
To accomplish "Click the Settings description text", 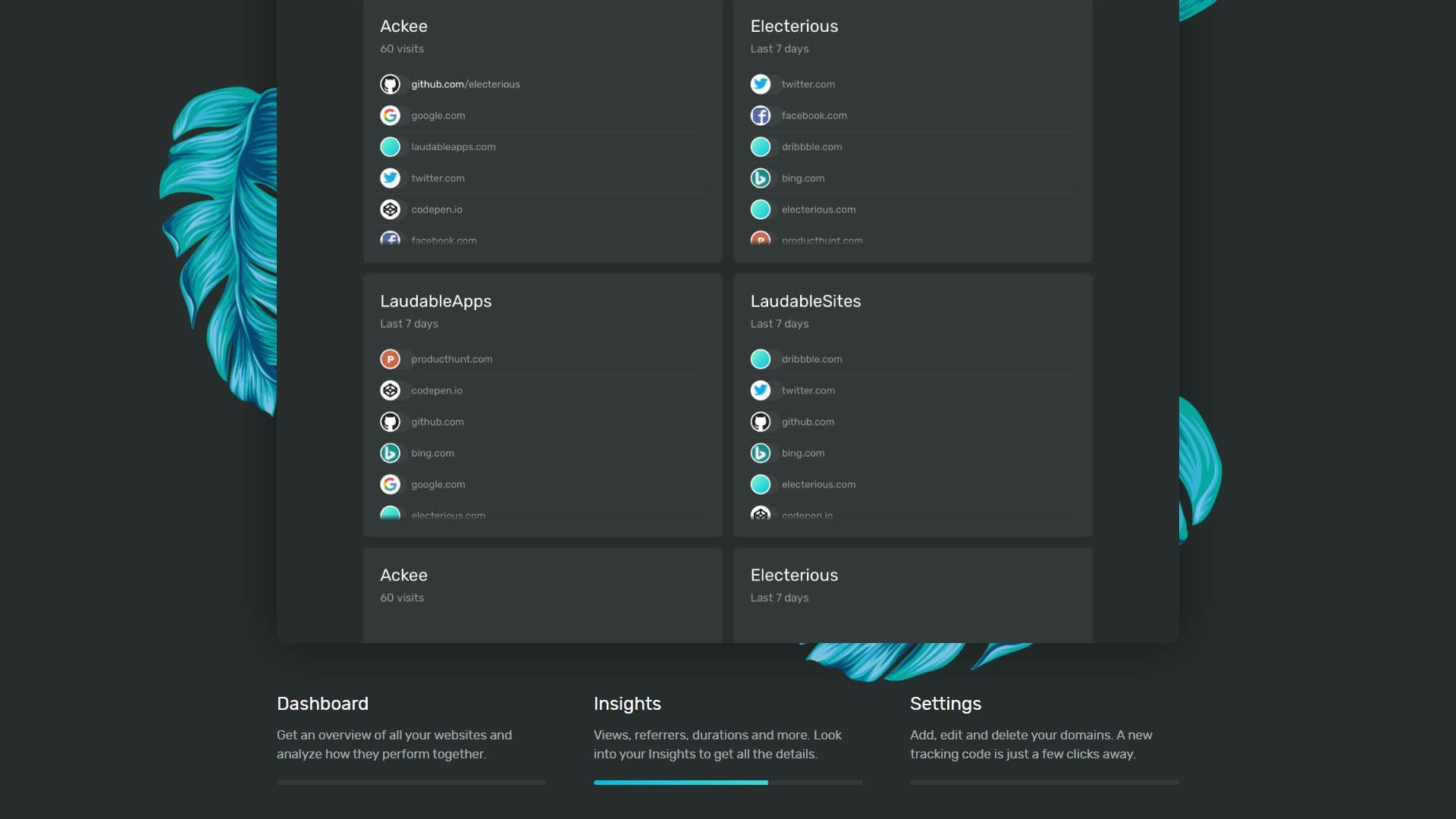I will [1031, 744].
